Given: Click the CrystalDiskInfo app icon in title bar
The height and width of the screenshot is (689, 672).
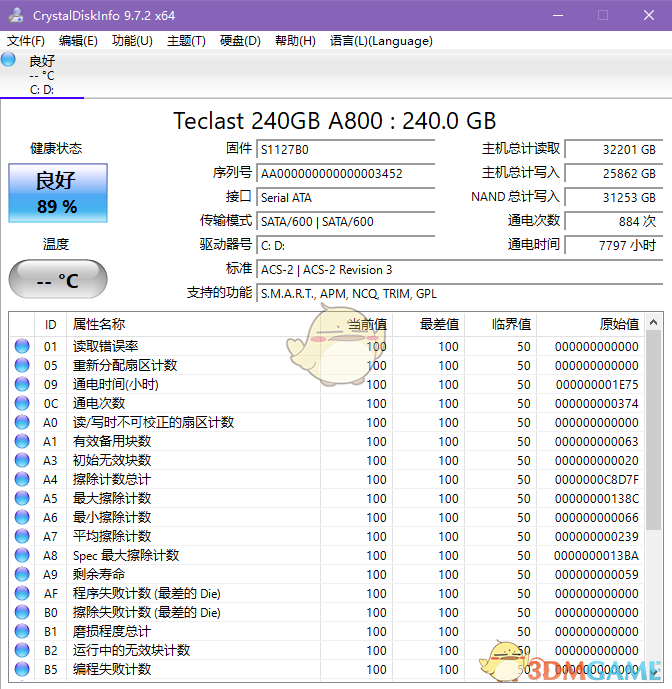Looking at the screenshot, I should [x=16, y=15].
